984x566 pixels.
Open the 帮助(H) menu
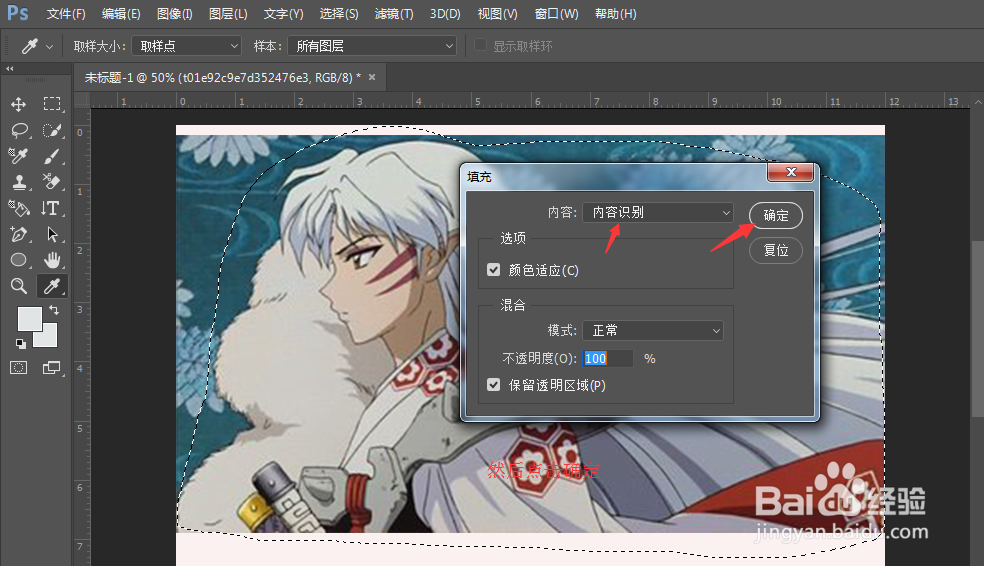tap(616, 14)
